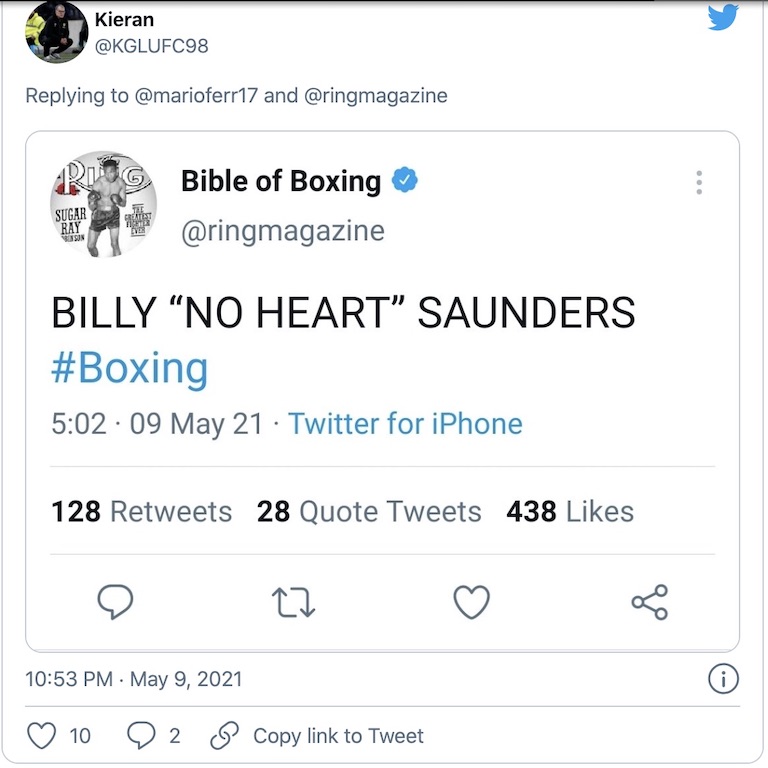The image size is (768, 768).
Task: Show the 438 Likes list
Action: 570,511
